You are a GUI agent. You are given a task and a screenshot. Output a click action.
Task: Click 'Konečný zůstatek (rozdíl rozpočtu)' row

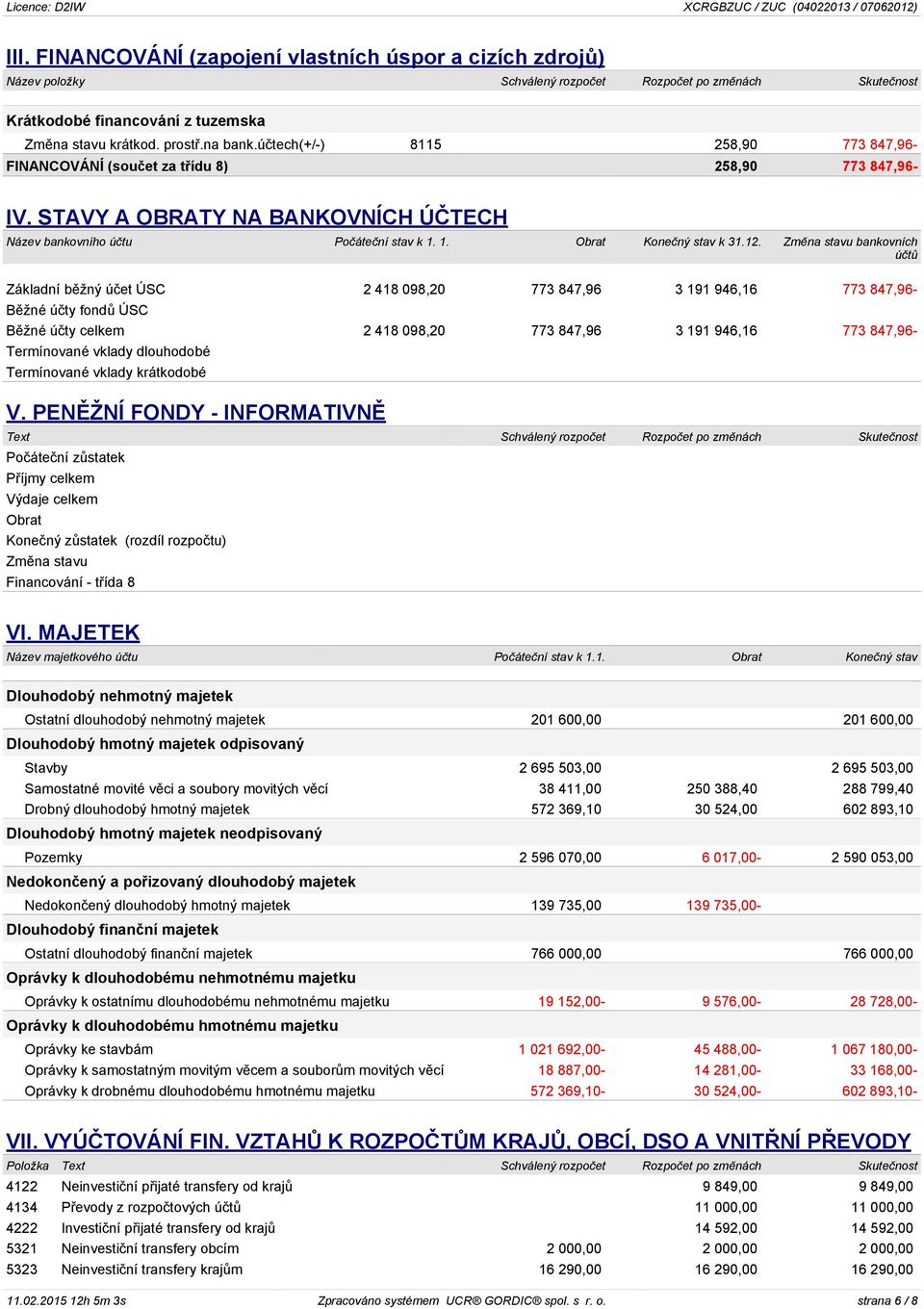(462, 541)
